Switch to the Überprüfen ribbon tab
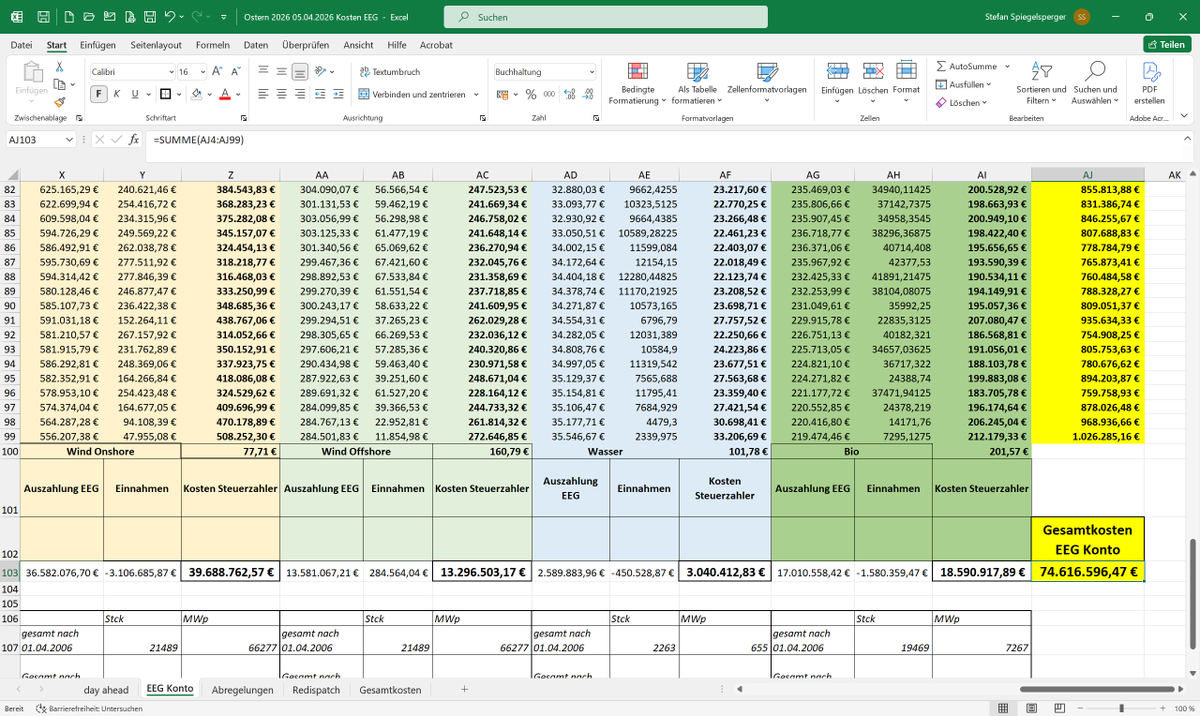Viewport: 1200px width, 716px height. click(306, 45)
